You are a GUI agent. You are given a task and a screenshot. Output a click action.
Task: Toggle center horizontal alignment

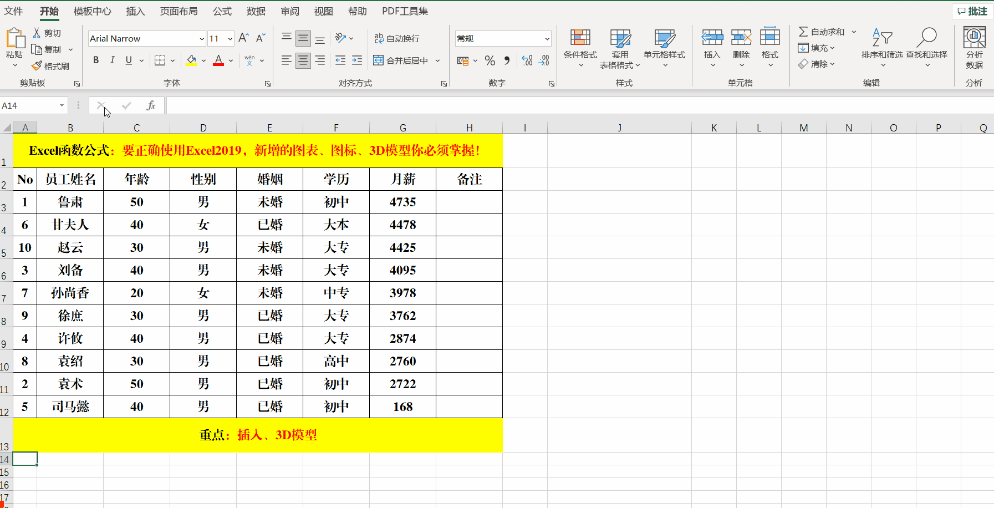tap(303, 60)
